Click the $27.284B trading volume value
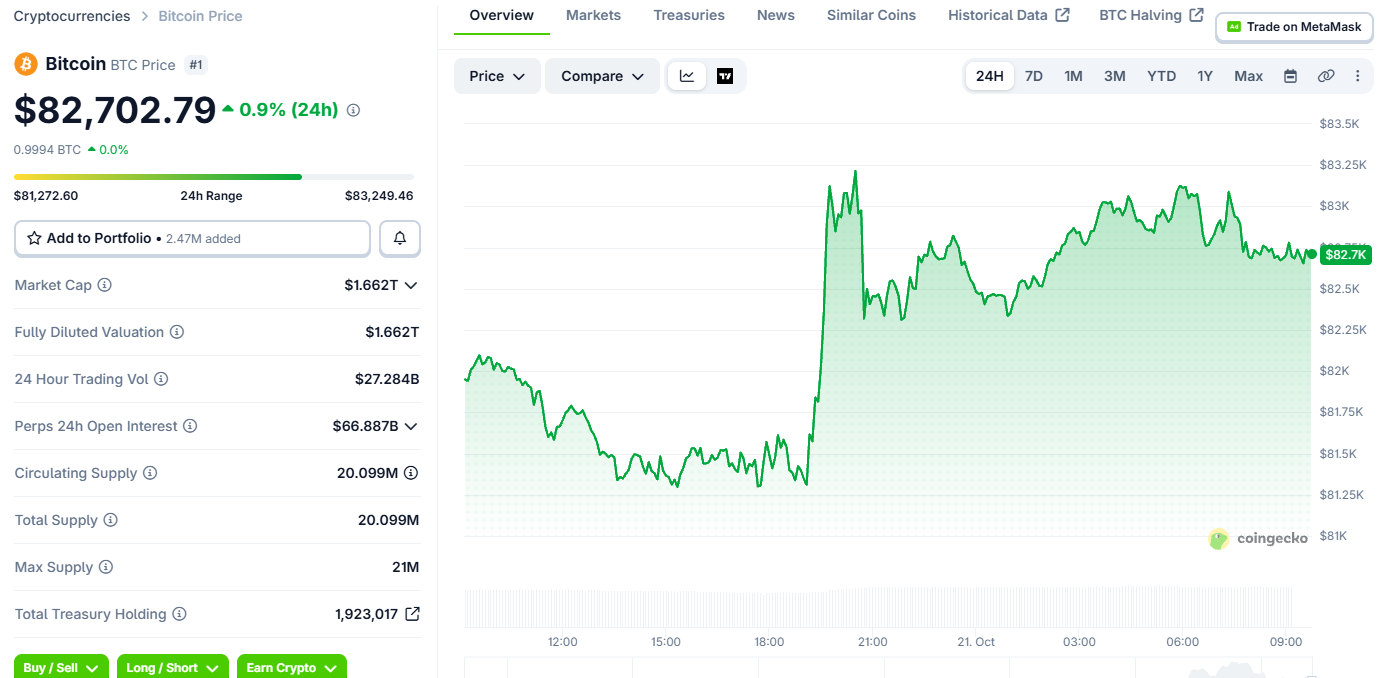 pyautogui.click(x=387, y=379)
